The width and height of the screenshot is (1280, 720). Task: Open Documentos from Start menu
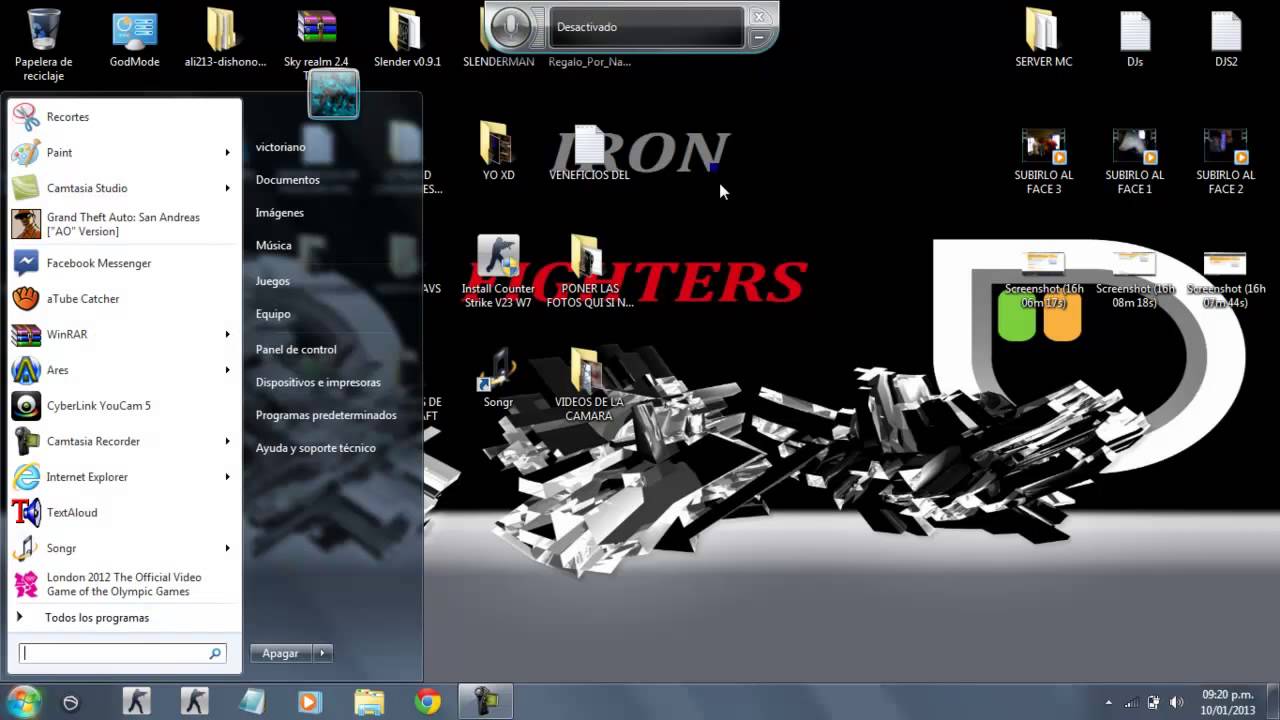[x=288, y=180]
